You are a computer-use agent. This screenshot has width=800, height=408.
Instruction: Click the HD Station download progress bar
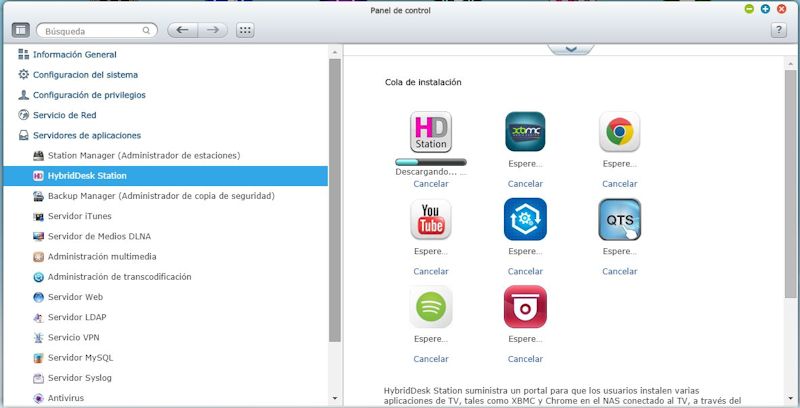click(x=431, y=162)
